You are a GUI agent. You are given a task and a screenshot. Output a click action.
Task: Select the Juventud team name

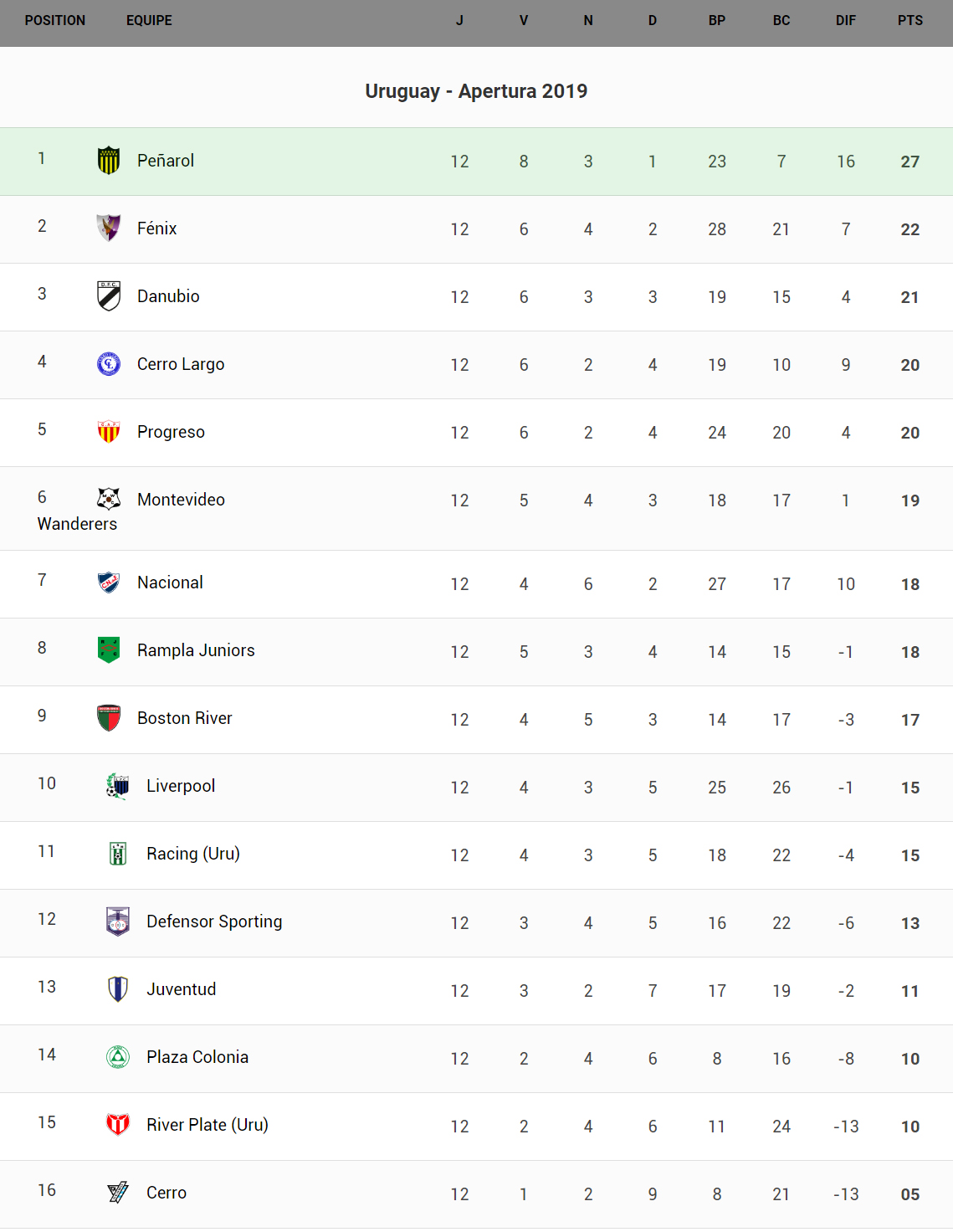point(182,989)
